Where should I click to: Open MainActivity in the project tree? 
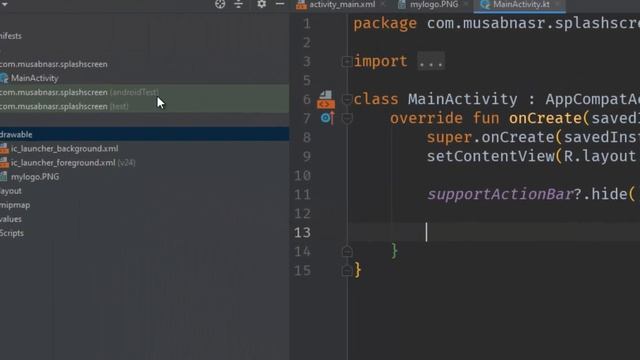tap(35, 78)
